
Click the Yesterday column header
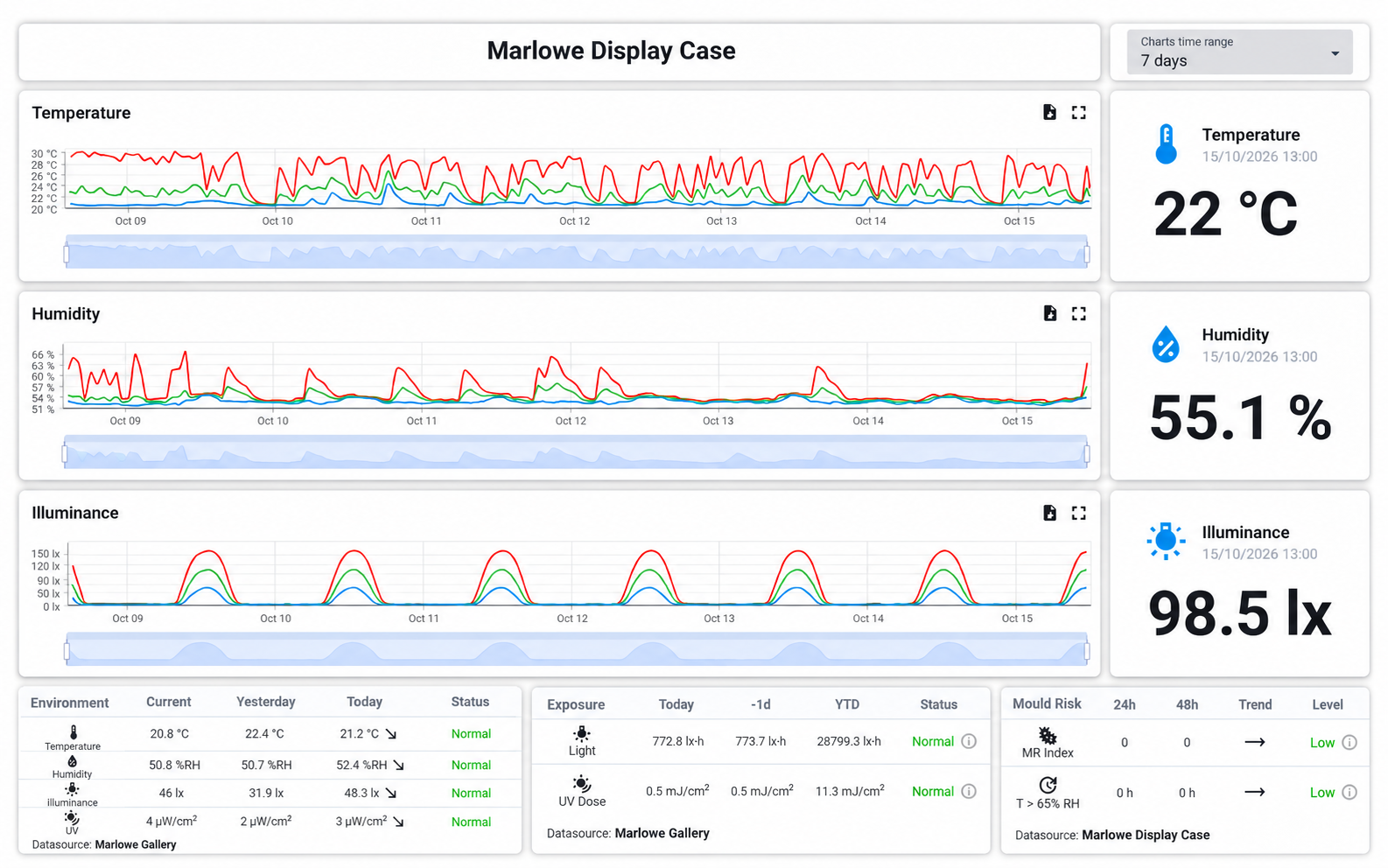[x=266, y=702]
